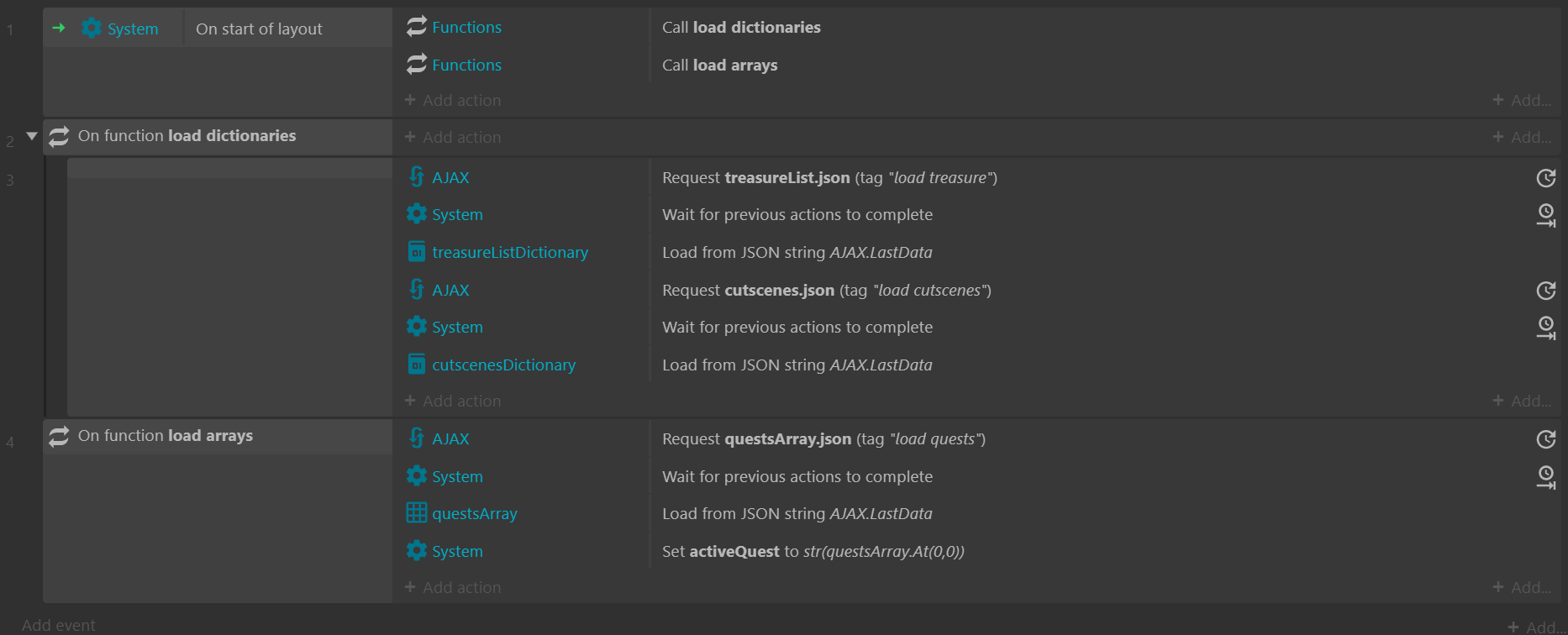This screenshot has width=1568, height=635.
Task: Click Add action below Set activeQuest
Action: 453,587
